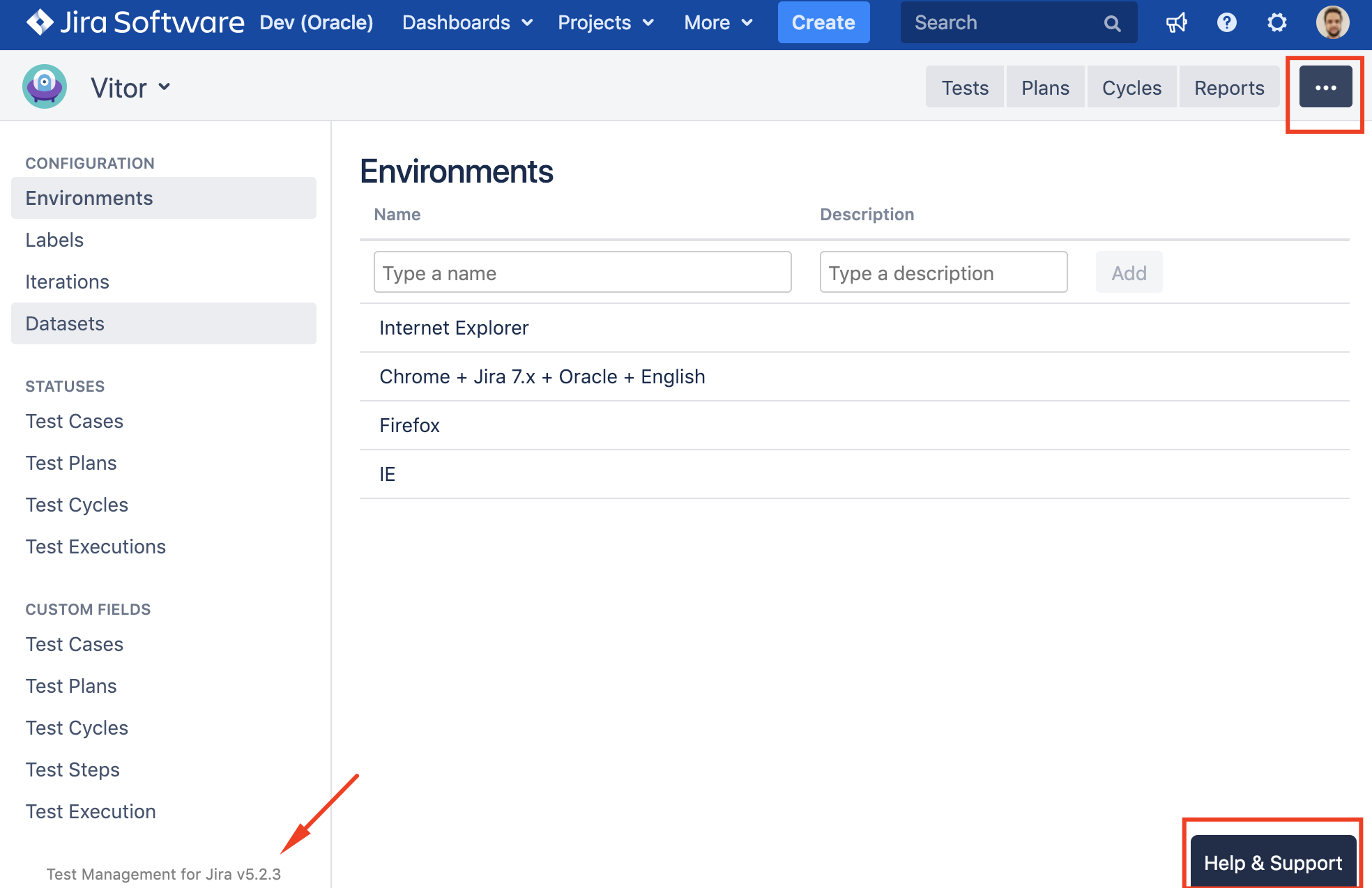Open the three-dots more options button
1372x888 pixels.
click(1325, 88)
